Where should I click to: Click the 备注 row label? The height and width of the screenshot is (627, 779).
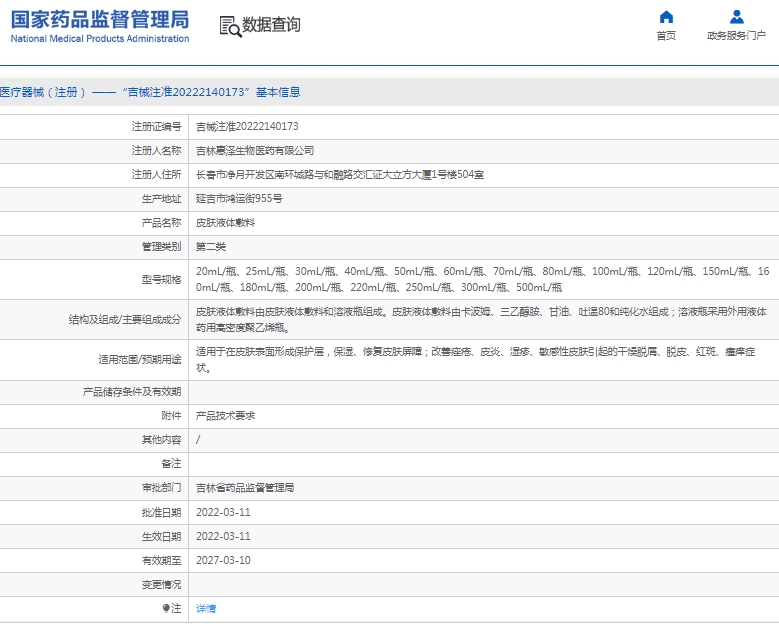pyautogui.click(x=171, y=464)
